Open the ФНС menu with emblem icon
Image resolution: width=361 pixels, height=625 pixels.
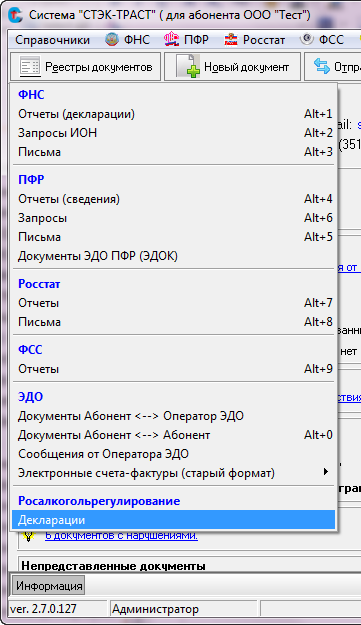point(128,40)
